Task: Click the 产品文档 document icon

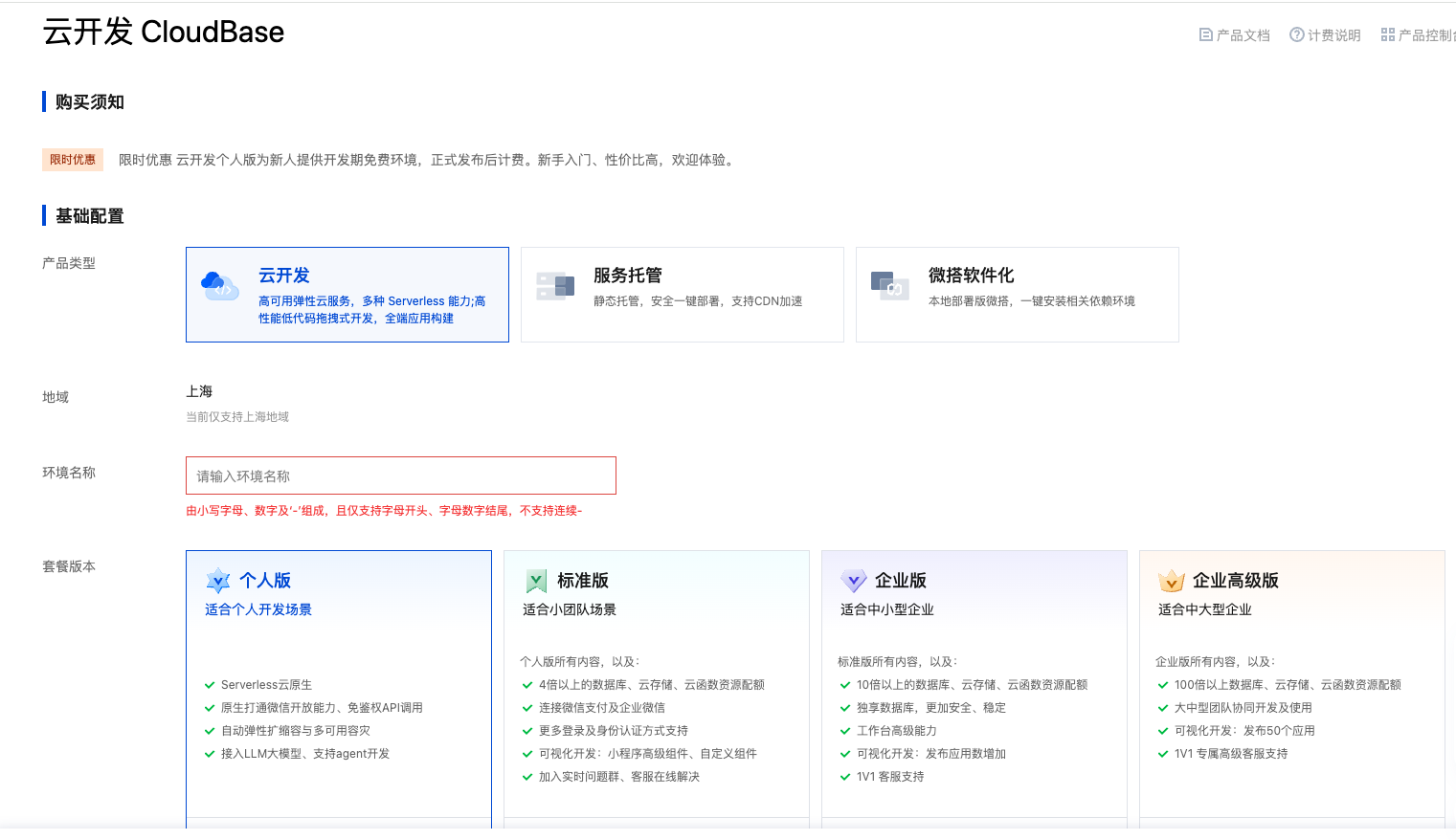Action: [x=1206, y=35]
